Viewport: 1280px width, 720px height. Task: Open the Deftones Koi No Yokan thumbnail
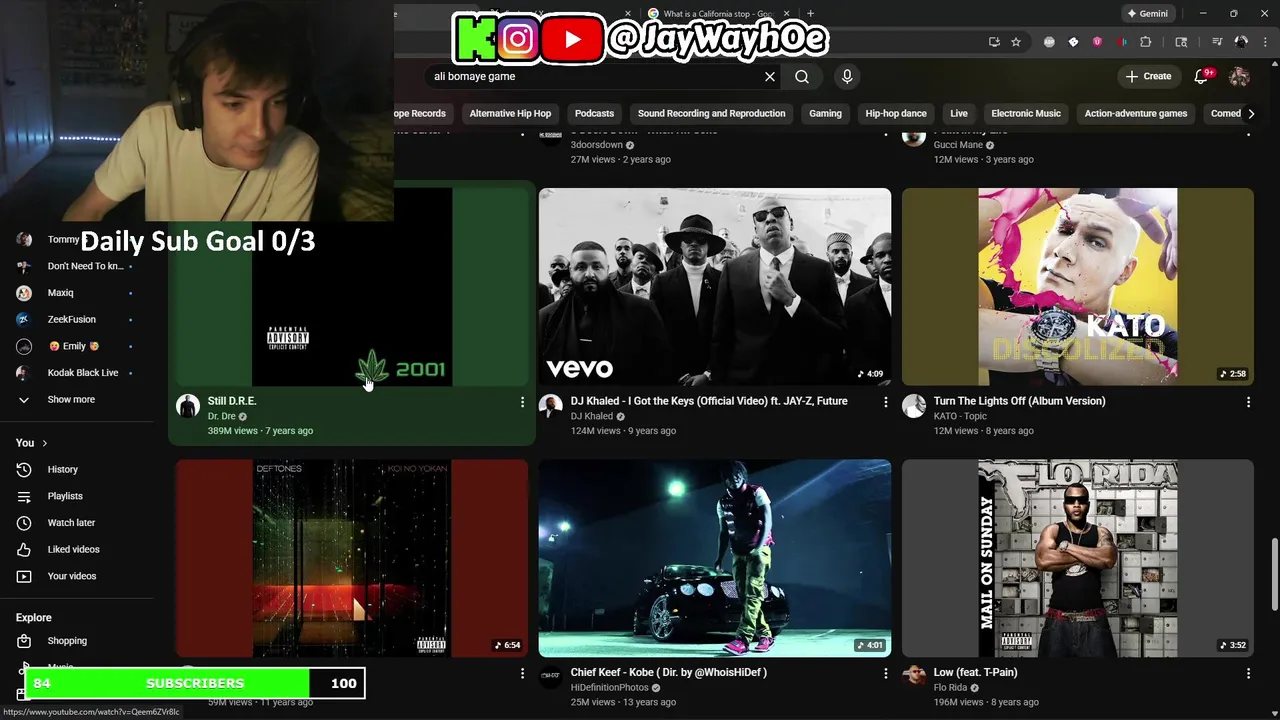[352, 558]
